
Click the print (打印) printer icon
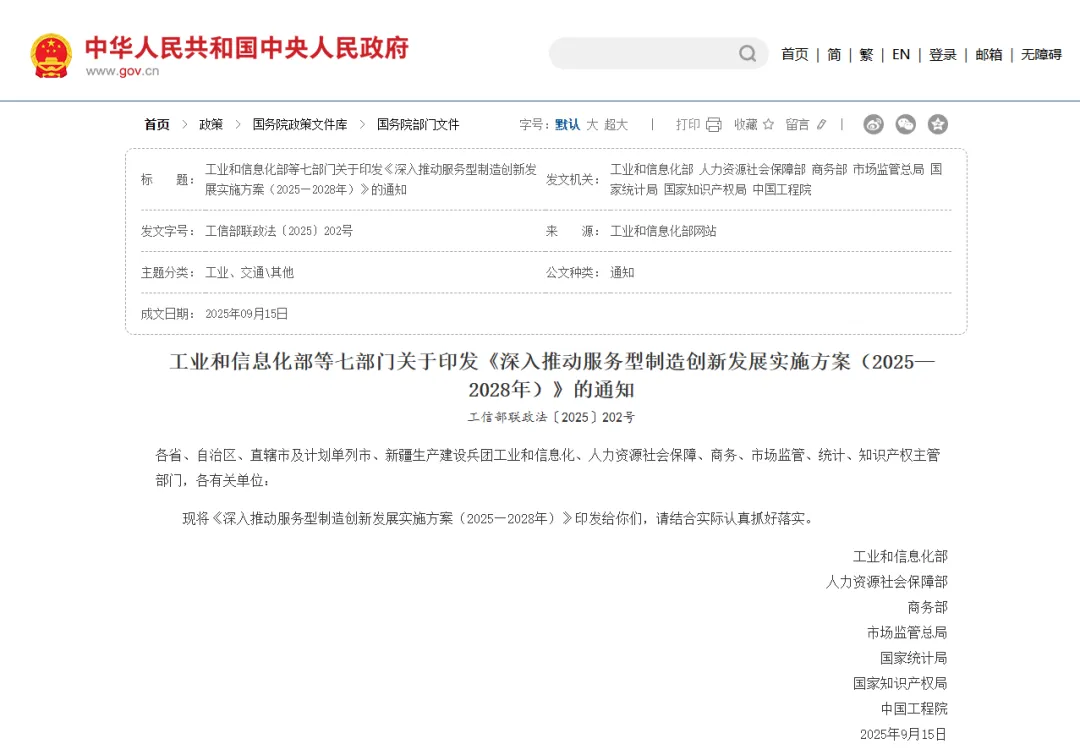pos(713,125)
